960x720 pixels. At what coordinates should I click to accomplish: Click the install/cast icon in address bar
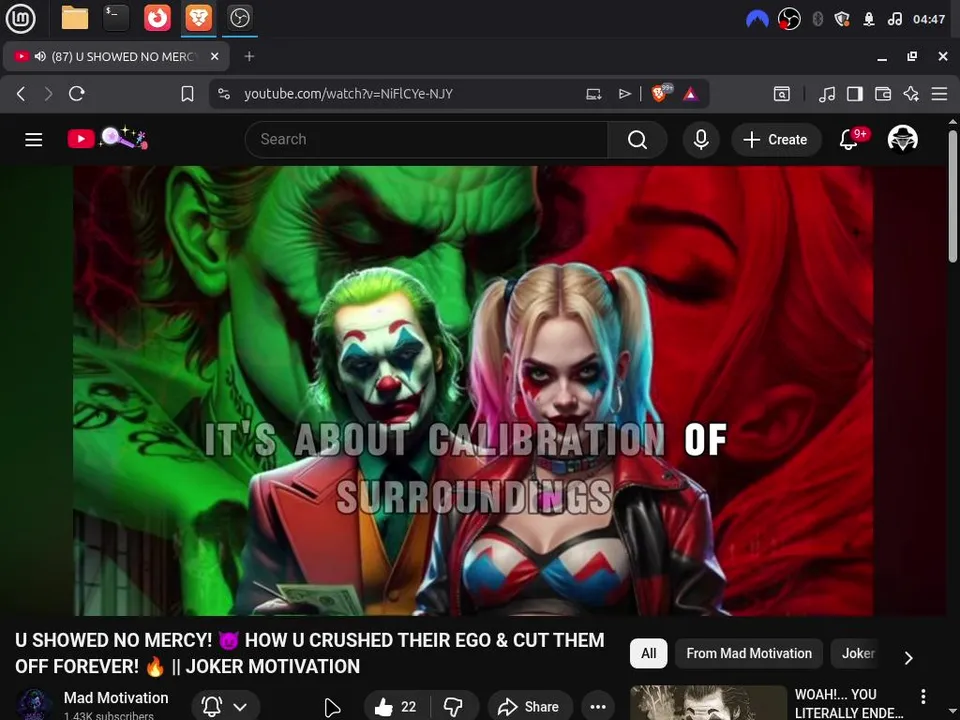[593, 94]
